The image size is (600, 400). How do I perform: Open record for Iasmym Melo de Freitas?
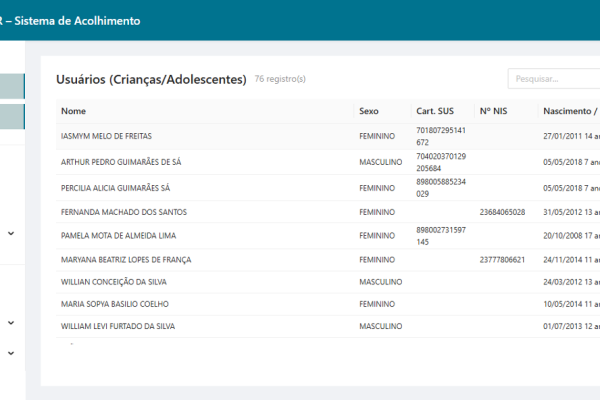tap(107, 136)
